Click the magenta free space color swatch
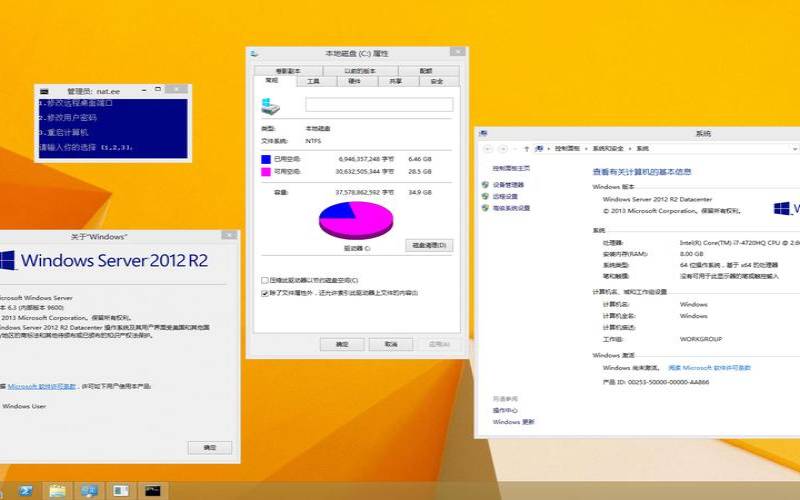The width and height of the screenshot is (800, 500). 266,172
